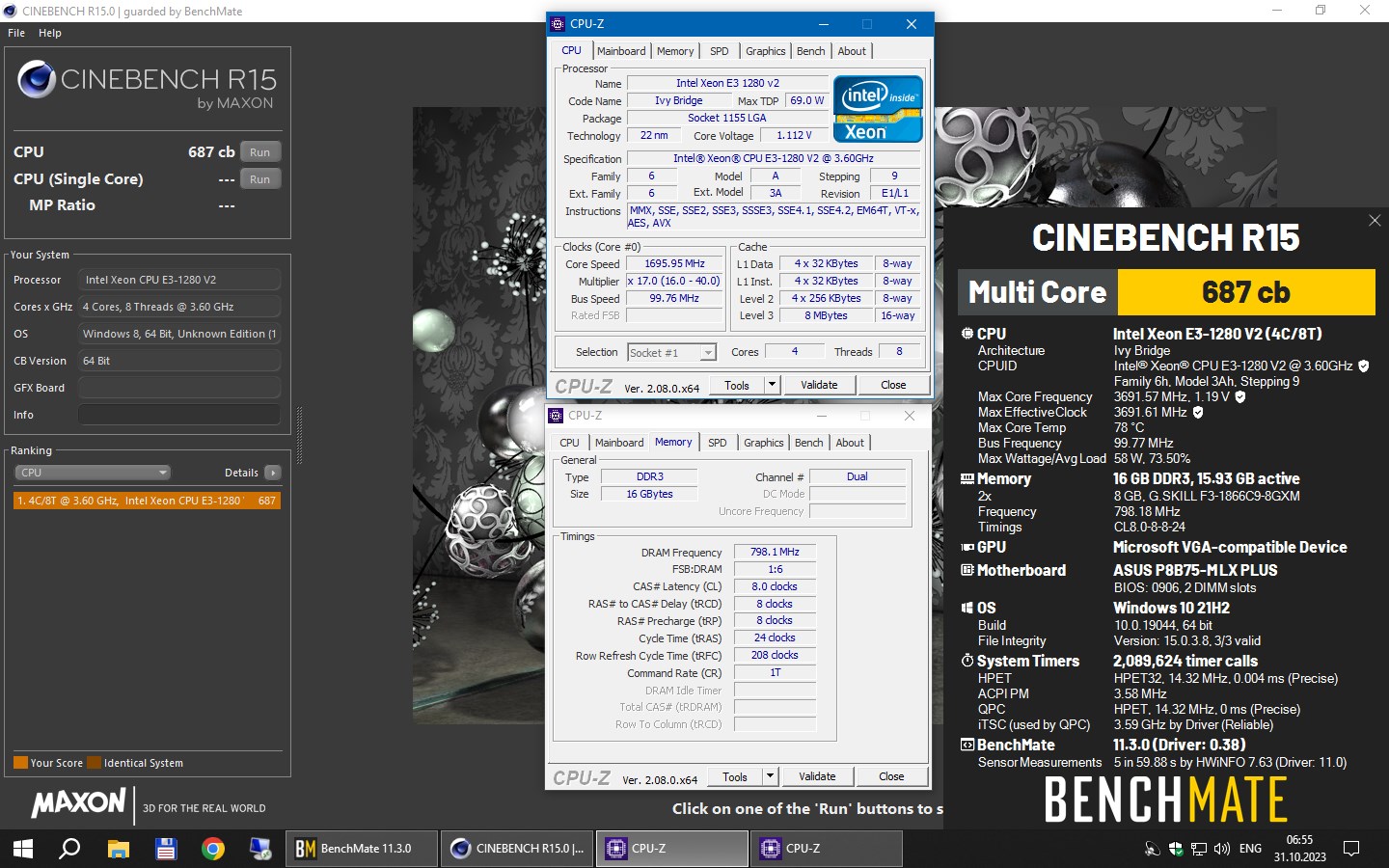Switch to BenchMate 11.3.0 taskbar button

click(363, 849)
